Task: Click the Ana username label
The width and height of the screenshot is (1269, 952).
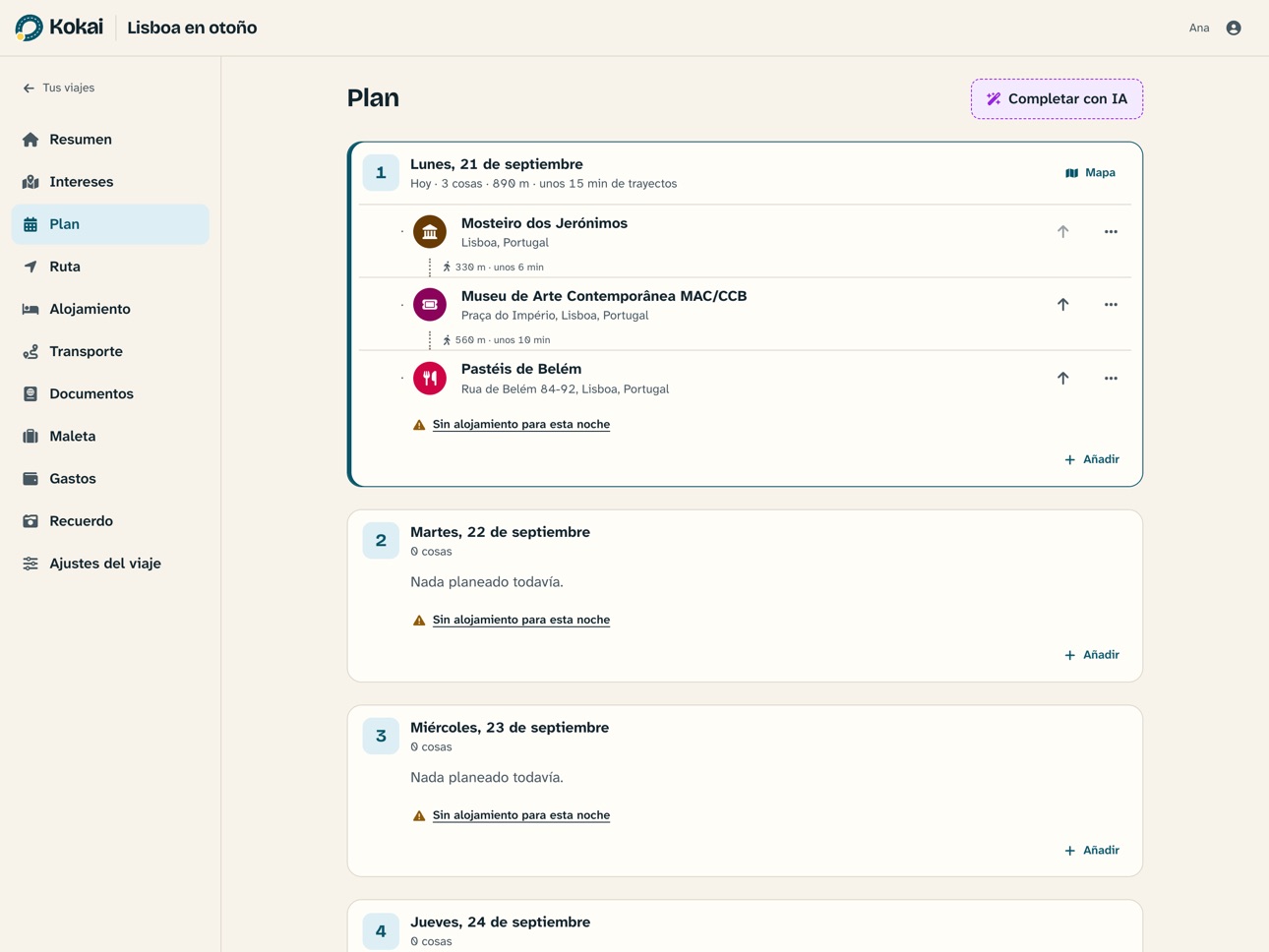Action: click(1199, 28)
